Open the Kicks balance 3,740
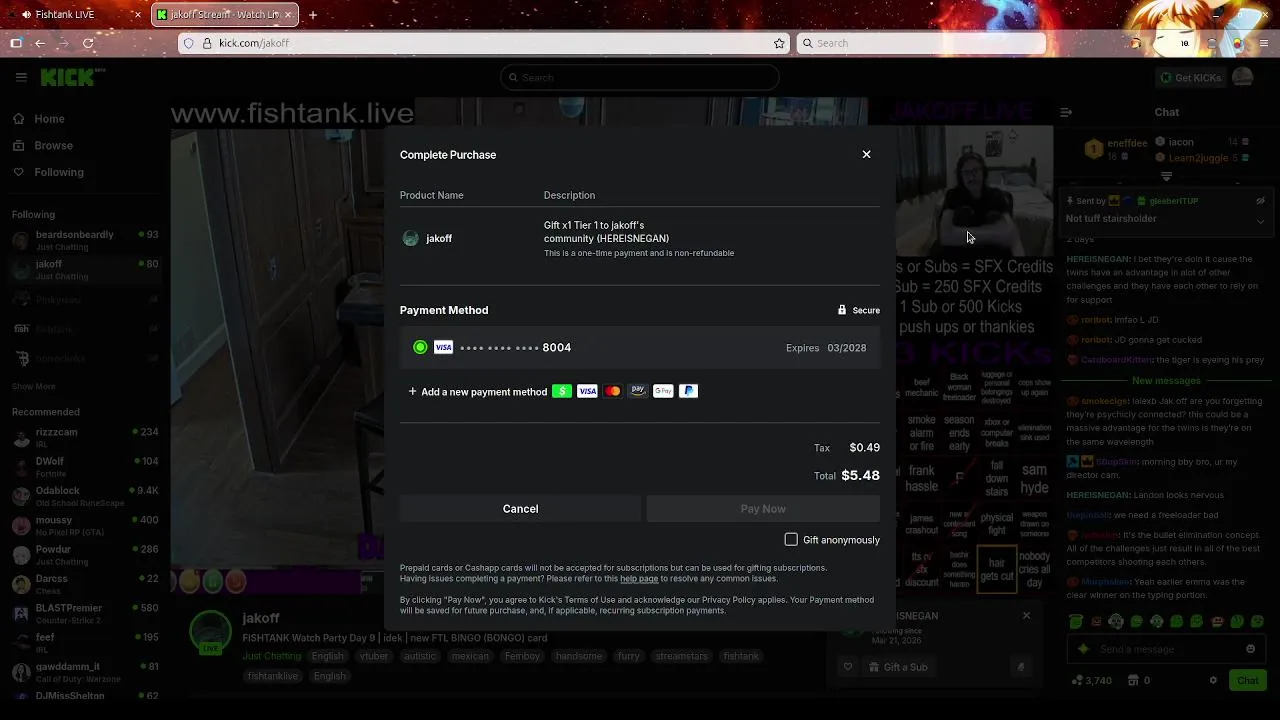The height and width of the screenshot is (720, 1280). click(1091, 680)
